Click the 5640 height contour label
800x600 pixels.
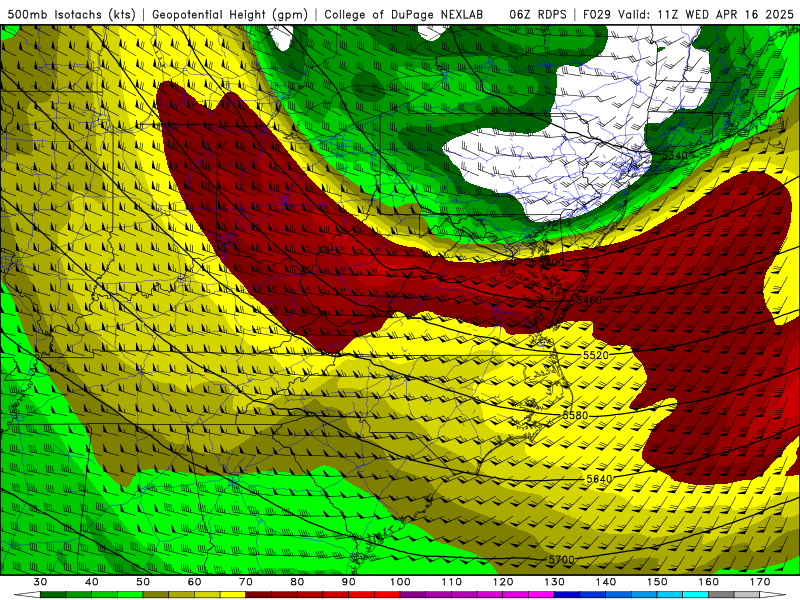[599, 479]
